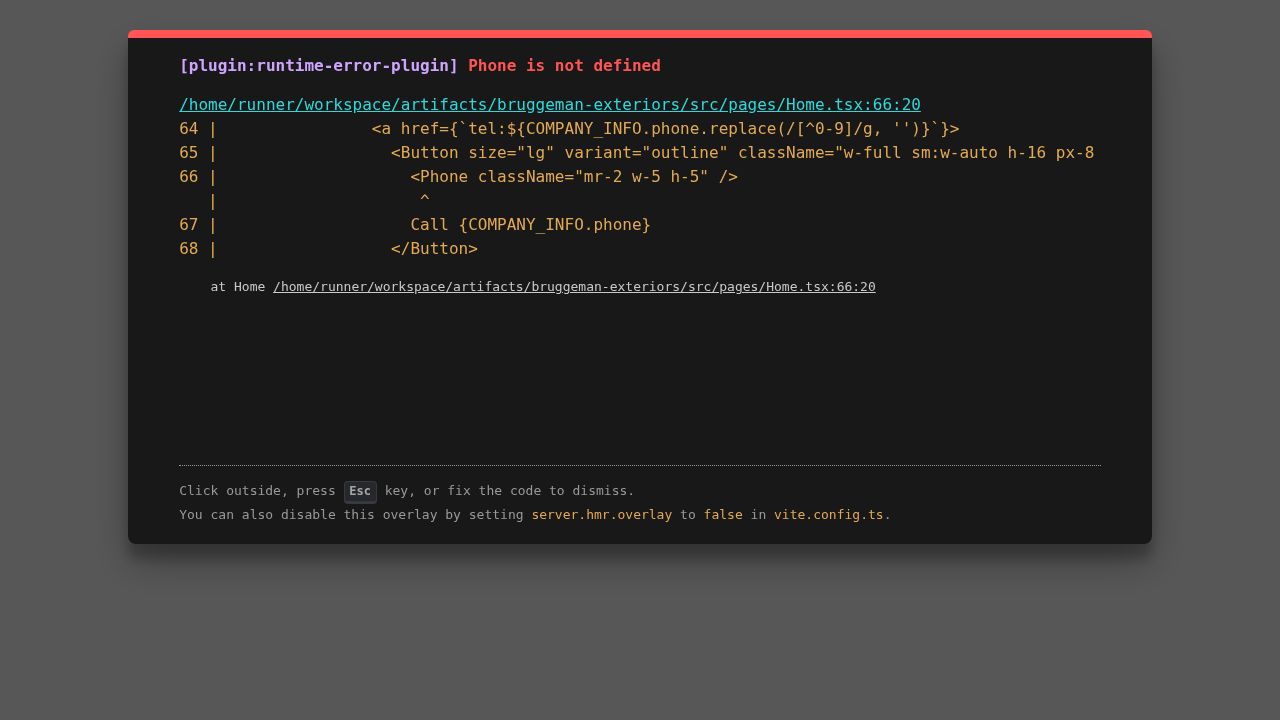
Task: Select the vite.config.ts file name
Action: pos(828,515)
